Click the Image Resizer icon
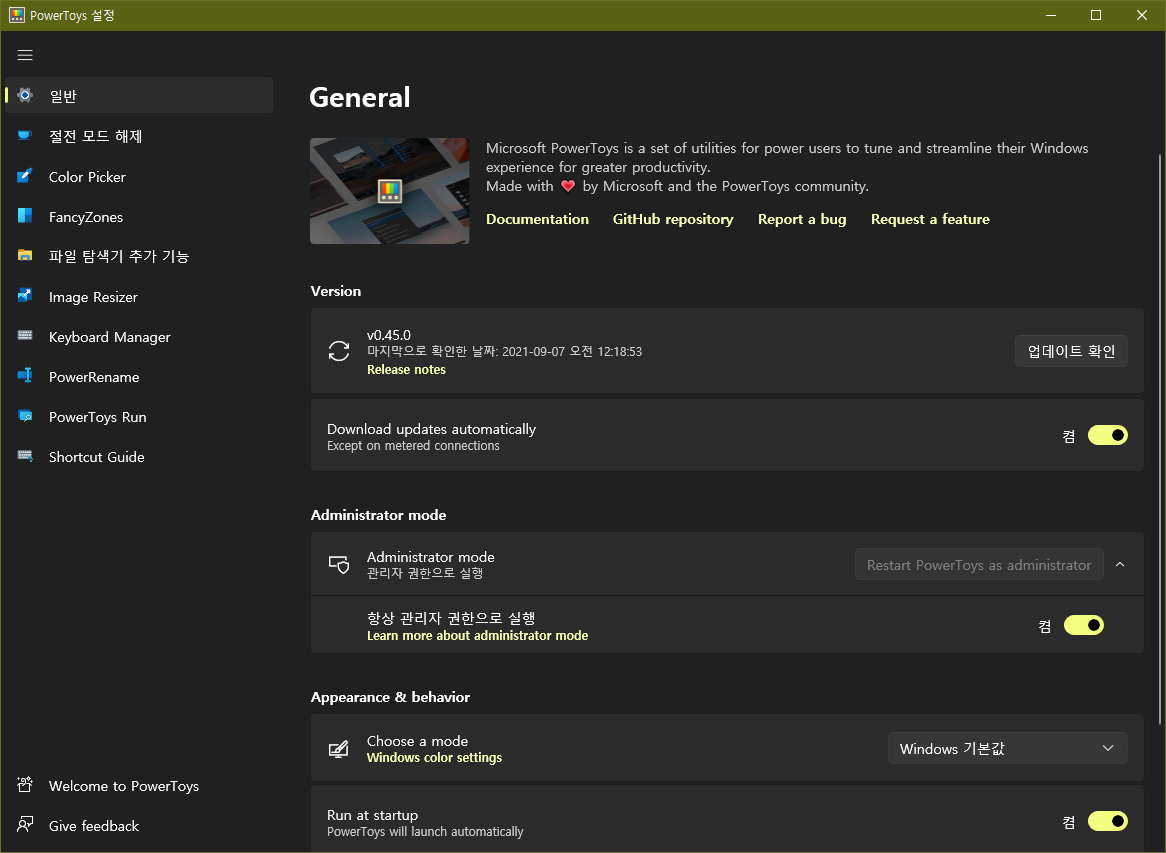Screen dimensions: 1166x853 pos(25,296)
